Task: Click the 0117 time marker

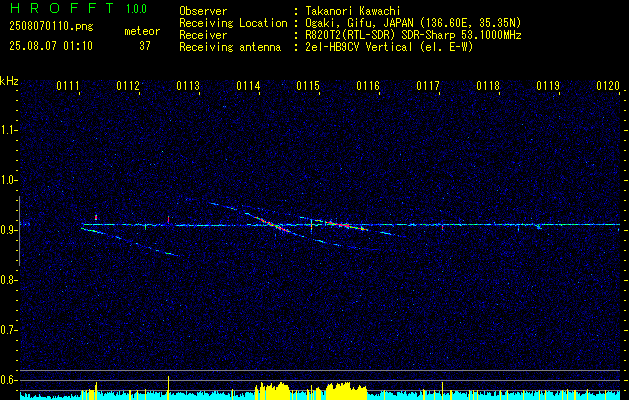Action: coord(428,86)
